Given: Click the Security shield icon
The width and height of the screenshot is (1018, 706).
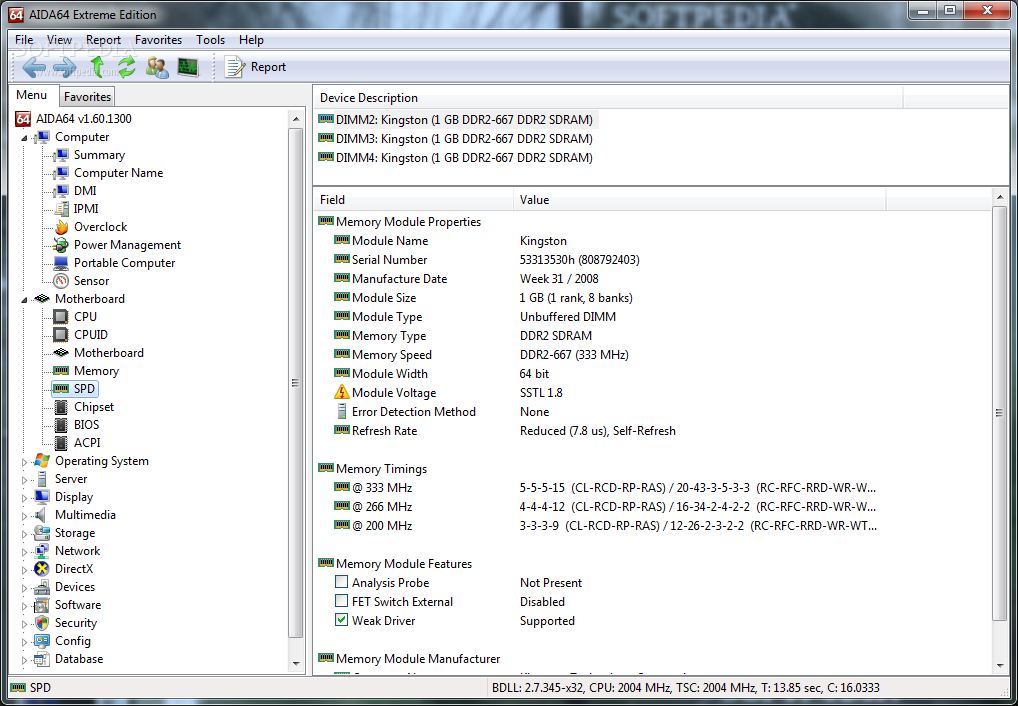Looking at the screenshot, I should coord(42,623).
